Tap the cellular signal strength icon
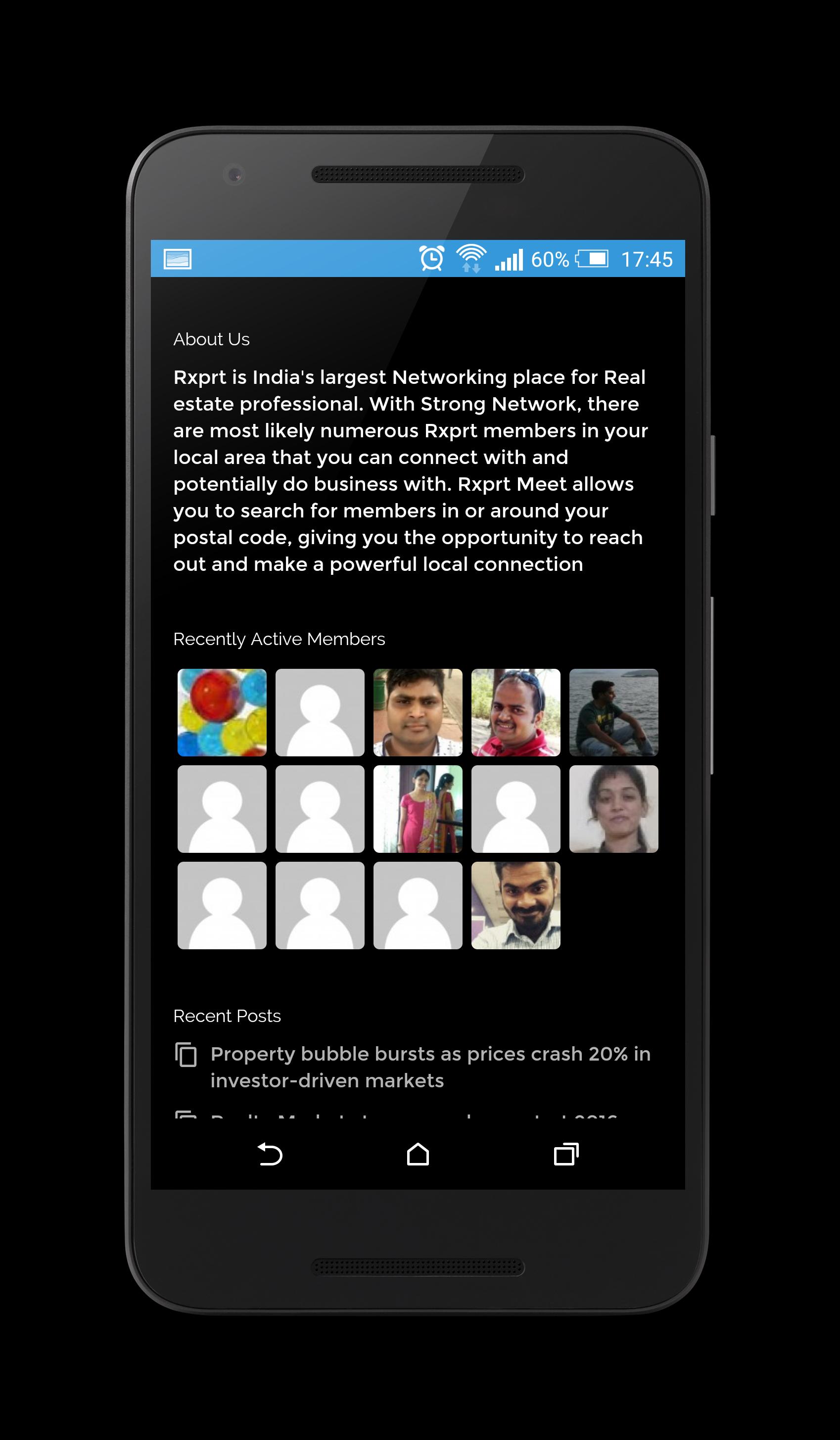Viewport: 840px width, 1440px height. click(x=509, y=259)
